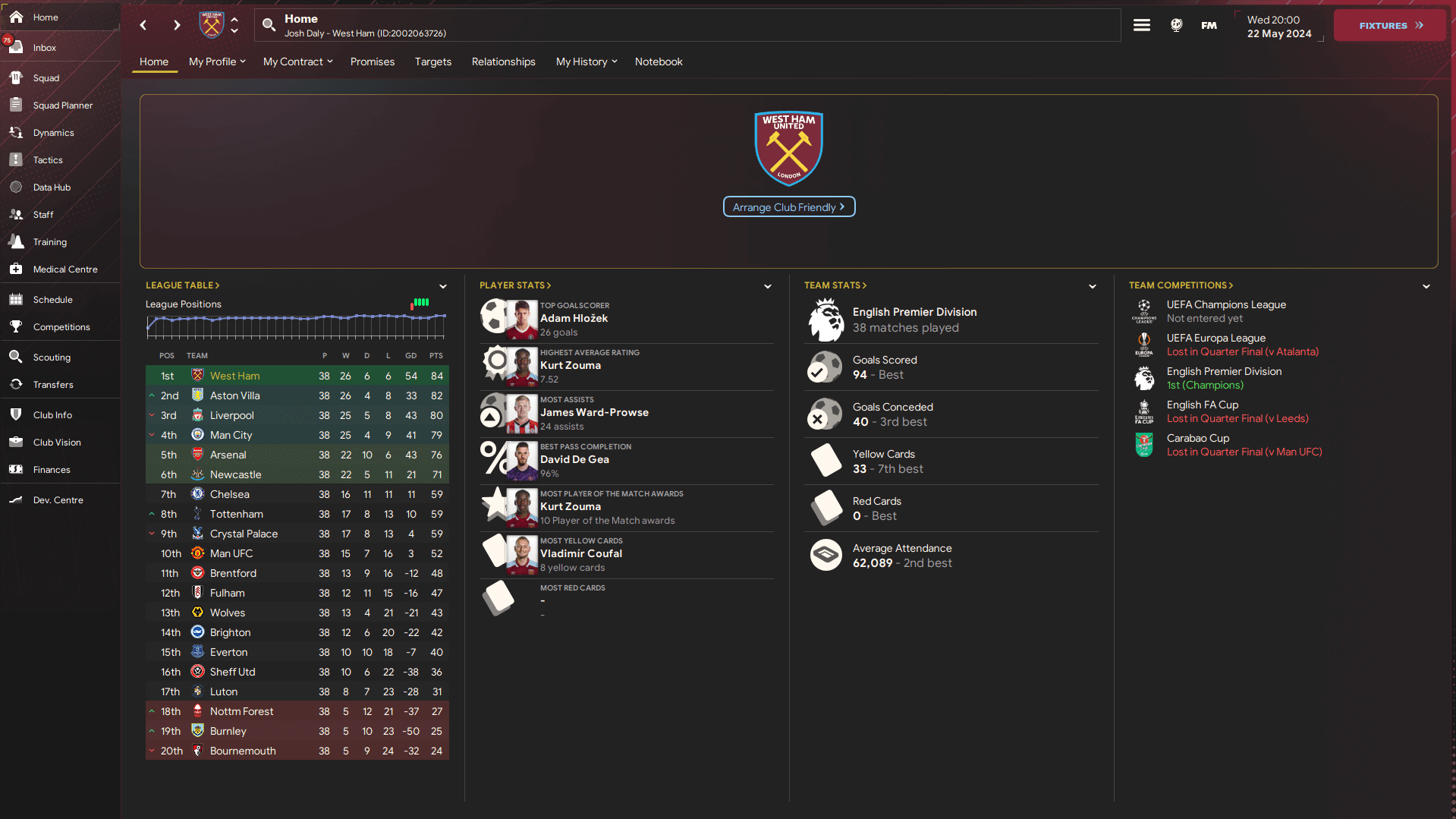1456x819 pixels.
Task: Go forward with the right arrow
Action: coord(177,25)
